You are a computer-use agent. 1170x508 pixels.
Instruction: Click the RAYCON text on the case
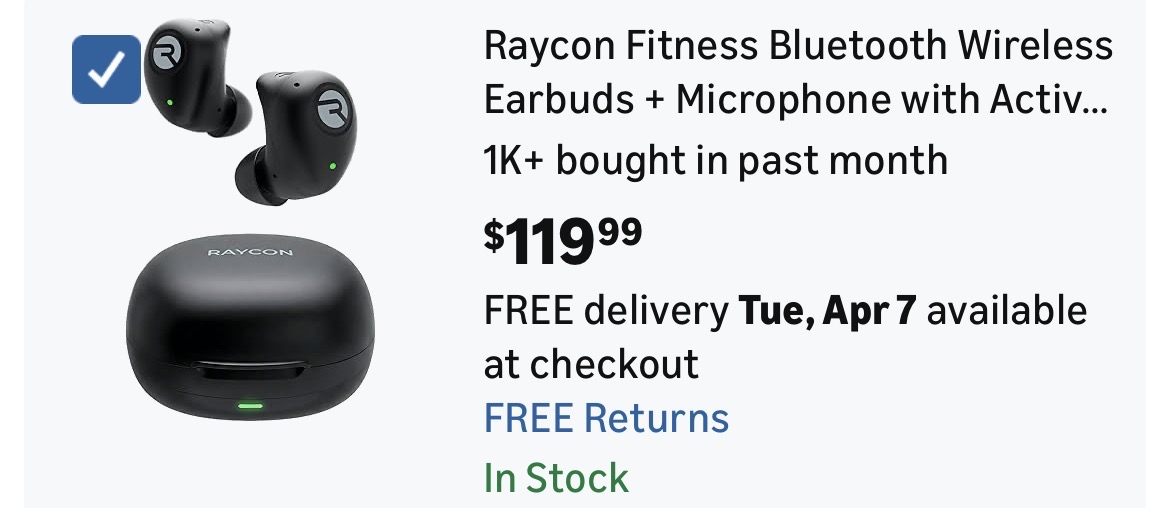250,252
